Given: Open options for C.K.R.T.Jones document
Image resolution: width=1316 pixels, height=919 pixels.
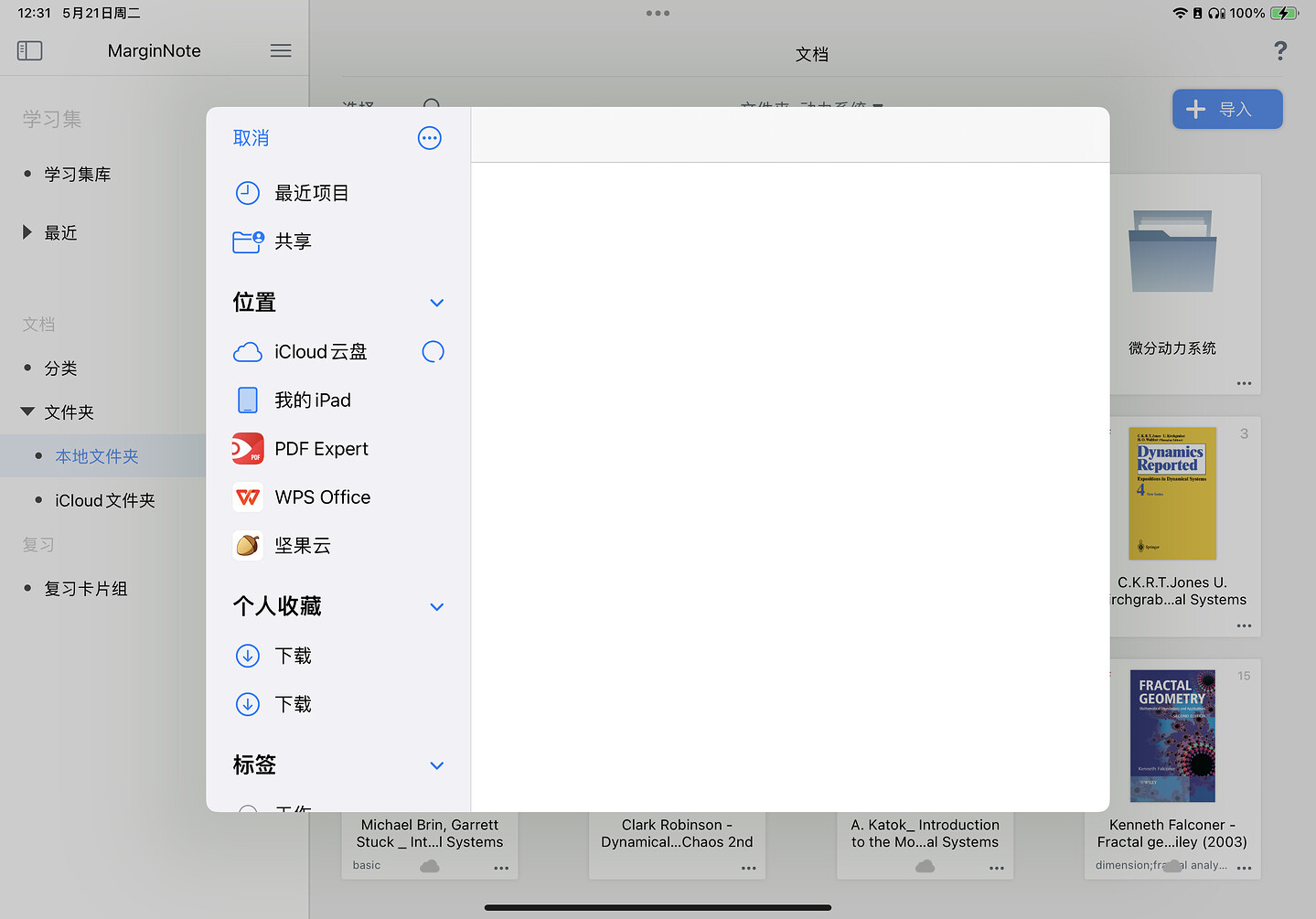Looking at the screenshot, I should point(1244,625).
